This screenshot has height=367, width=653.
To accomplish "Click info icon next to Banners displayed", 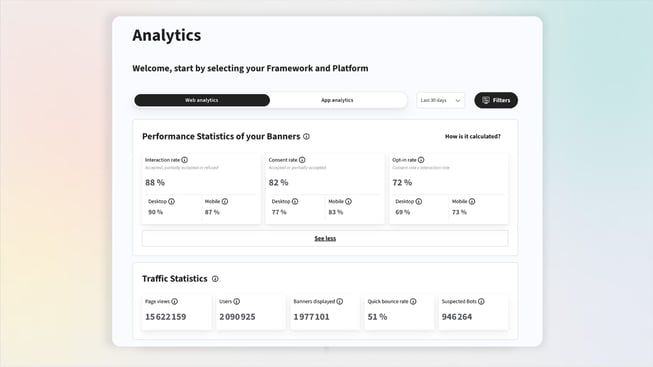I will click(x=340, y=302).
